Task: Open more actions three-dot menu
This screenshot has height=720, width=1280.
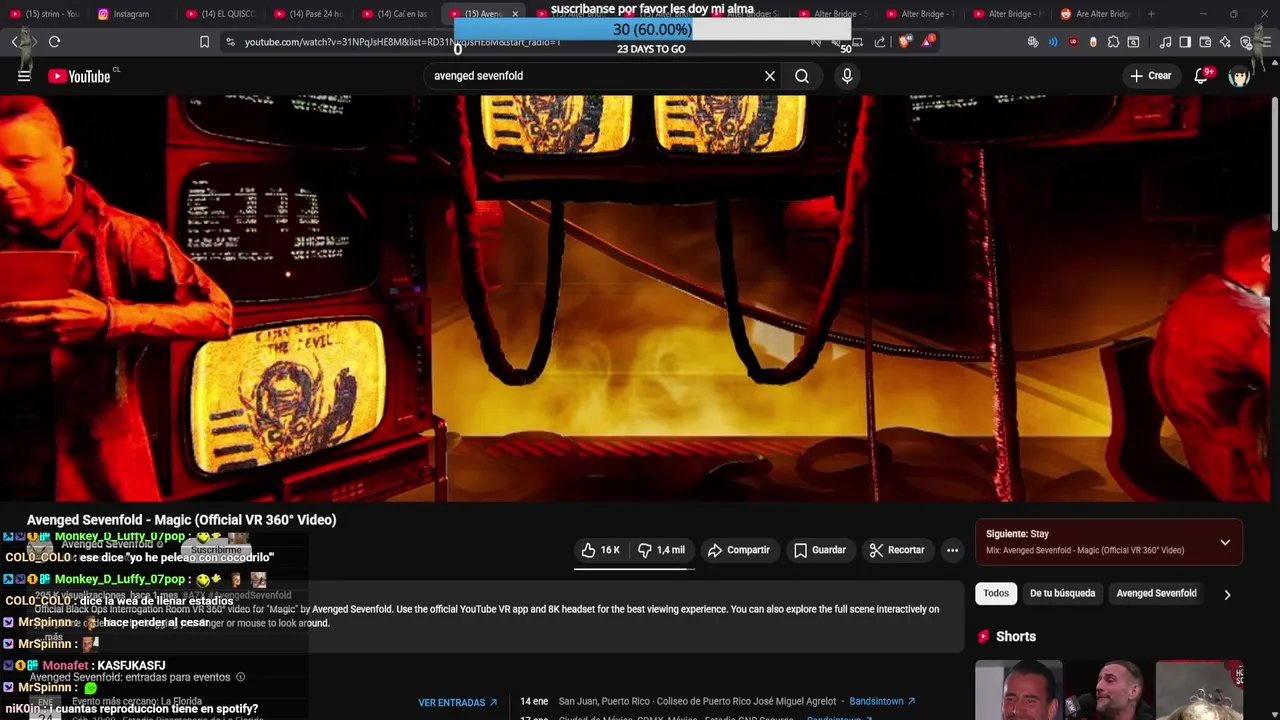Action: coord(952,550)
